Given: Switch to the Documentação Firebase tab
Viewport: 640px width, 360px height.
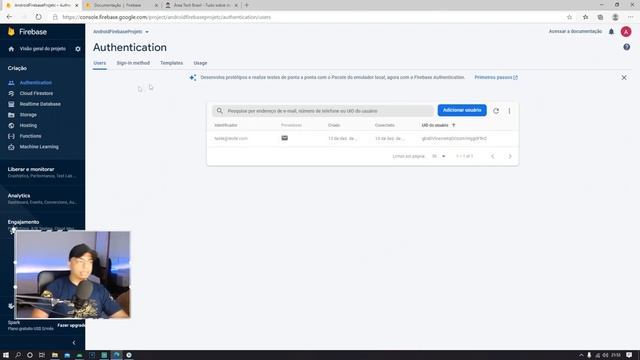Looking at the screenshot, I should coord(121,5).
